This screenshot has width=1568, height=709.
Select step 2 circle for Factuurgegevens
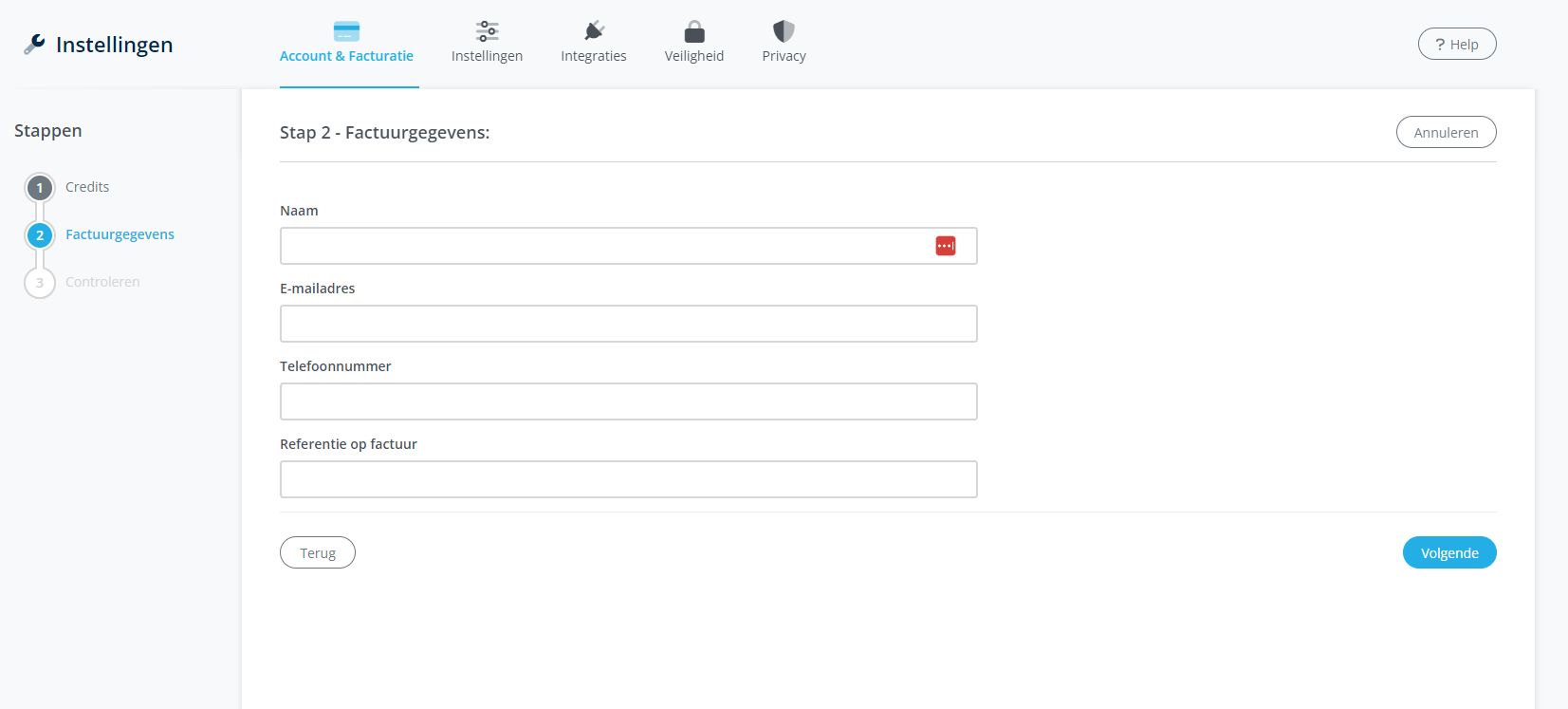pos(40,235)
